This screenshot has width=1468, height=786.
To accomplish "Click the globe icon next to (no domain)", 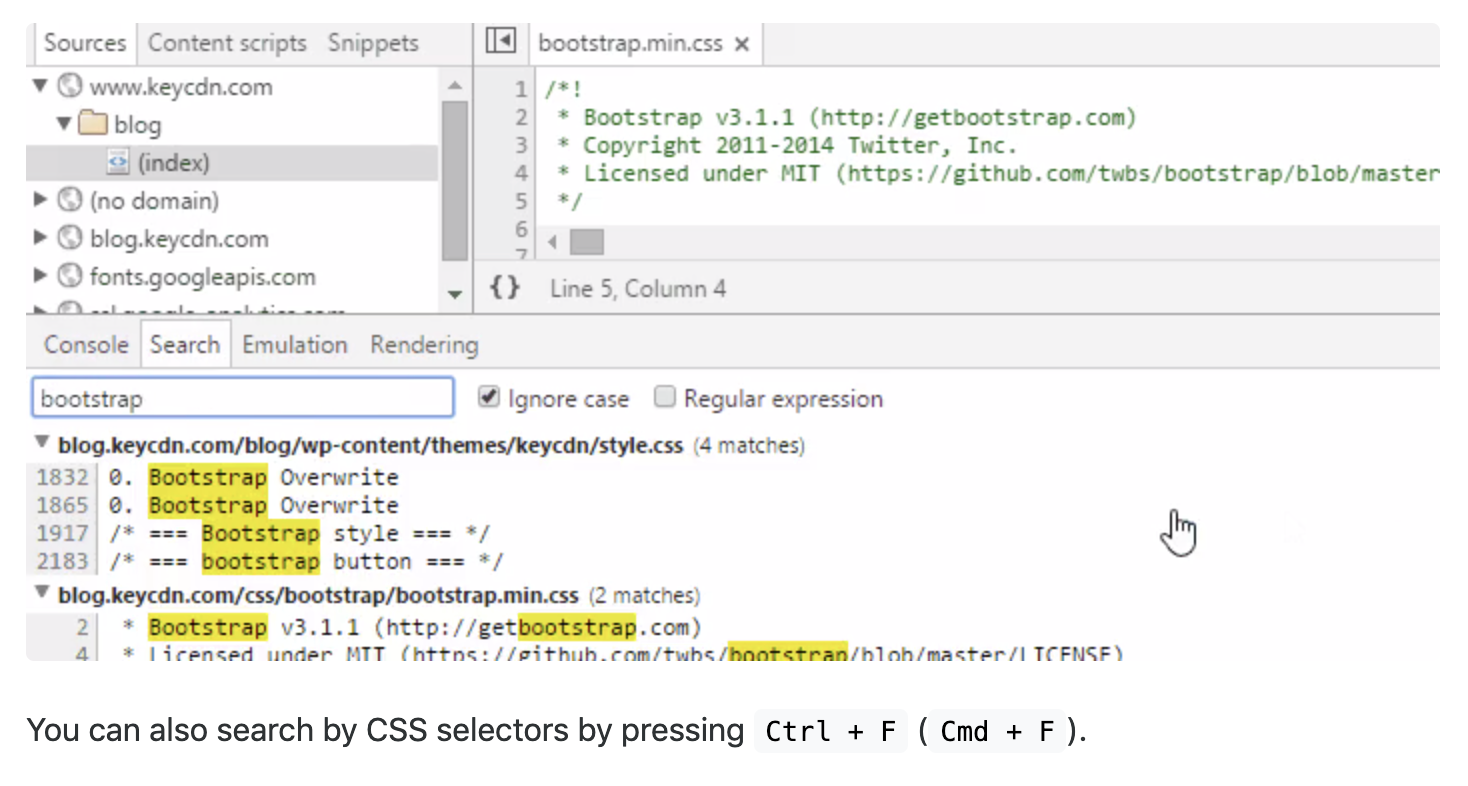I will tap(69, 200).
